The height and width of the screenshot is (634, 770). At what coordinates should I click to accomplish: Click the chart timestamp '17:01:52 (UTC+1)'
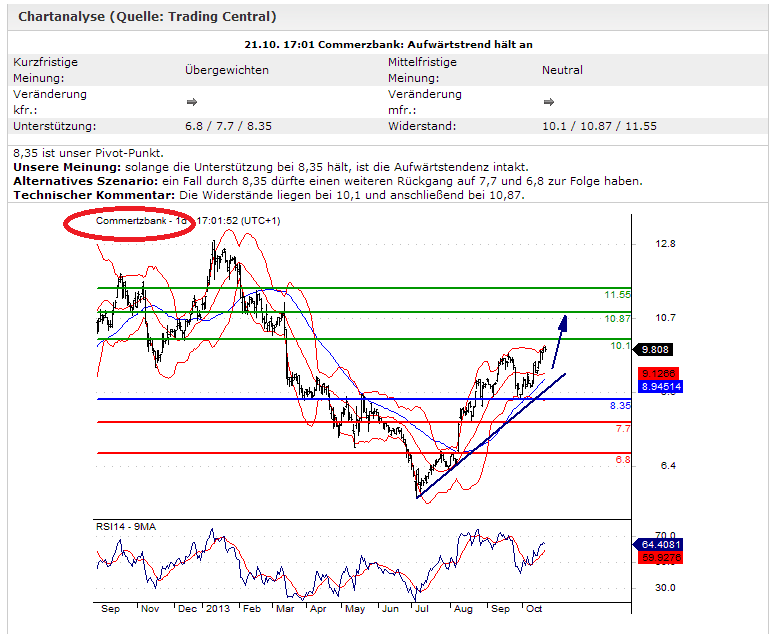239,221
